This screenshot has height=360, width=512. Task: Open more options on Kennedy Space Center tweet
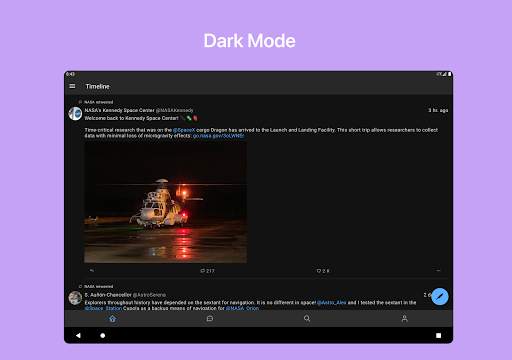[x=438, y=271]
